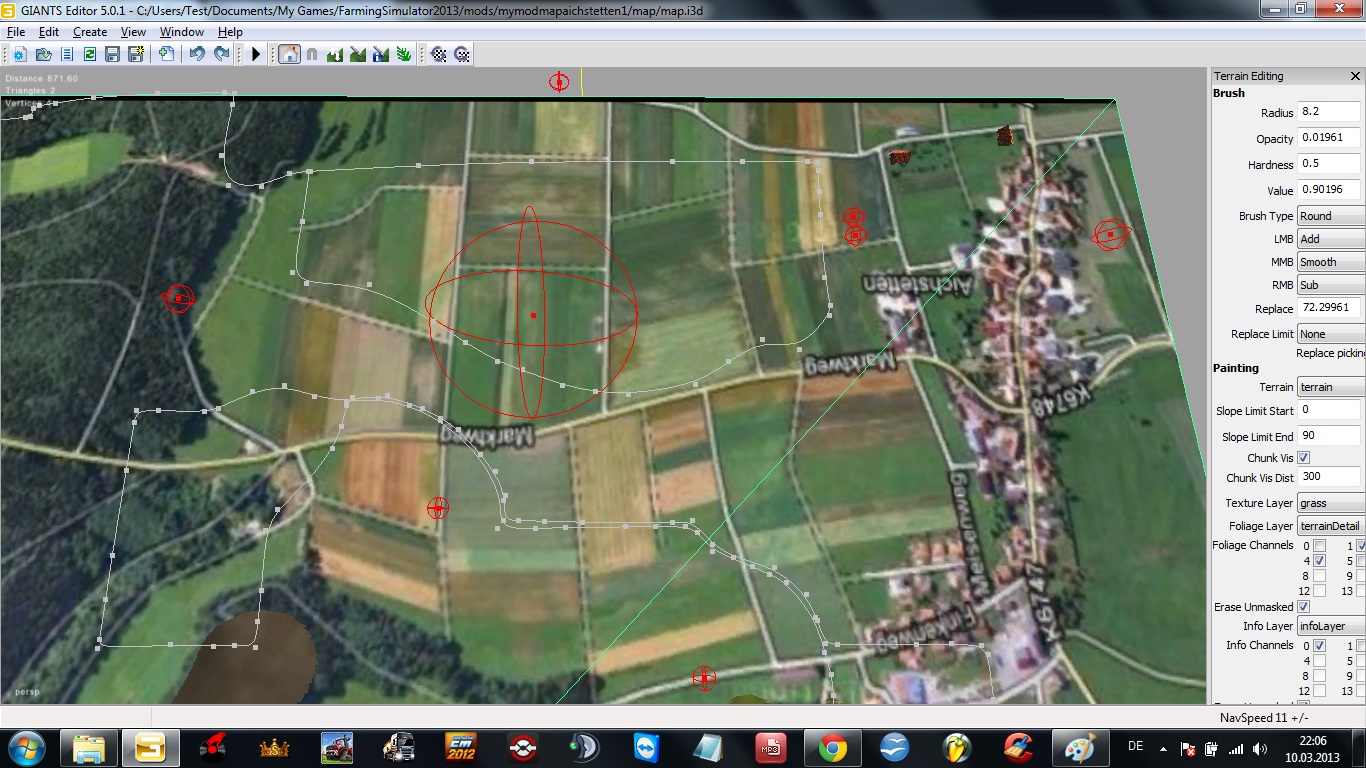Viewport: 1366px width, 768px height.
Task: Uncheck Foliage Channel 4 checkbox
Action: [x=1319, y=561]
